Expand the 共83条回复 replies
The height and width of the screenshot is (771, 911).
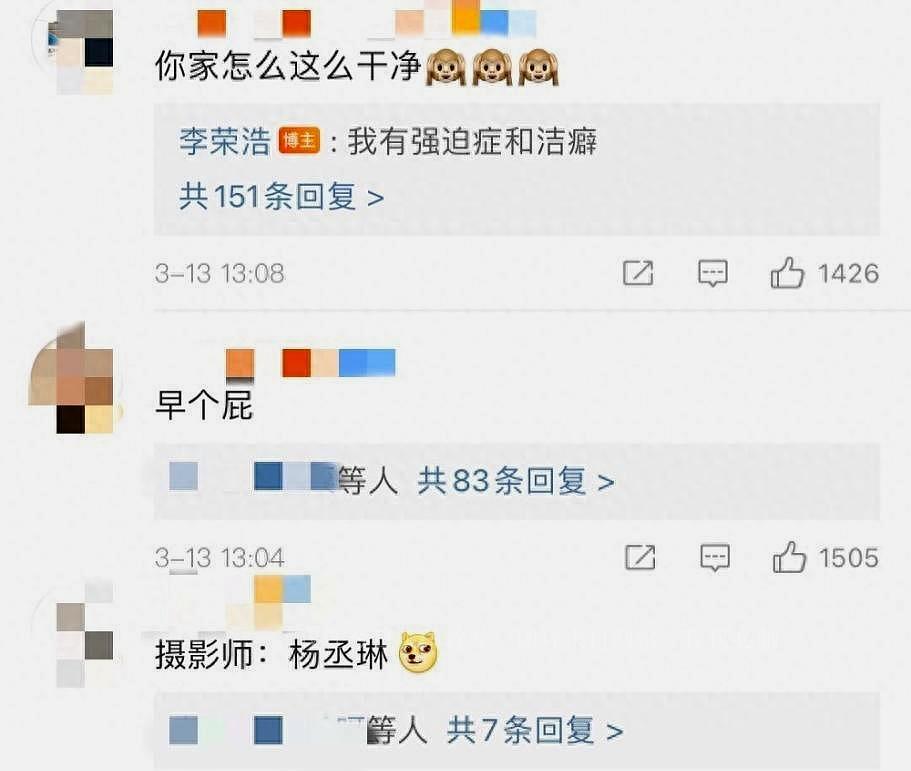point(515,481)
